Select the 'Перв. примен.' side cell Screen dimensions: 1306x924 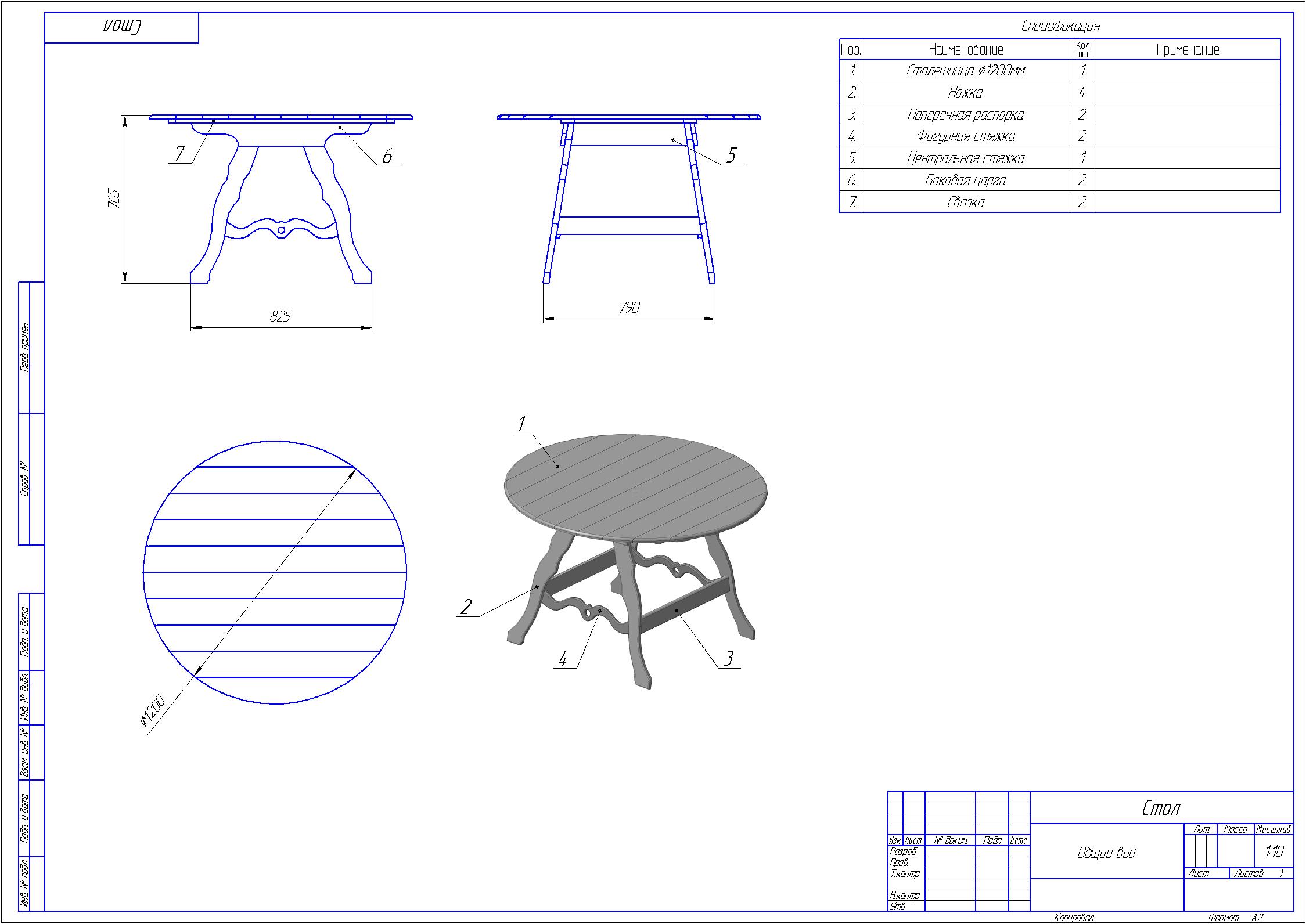tap(25, 348)
